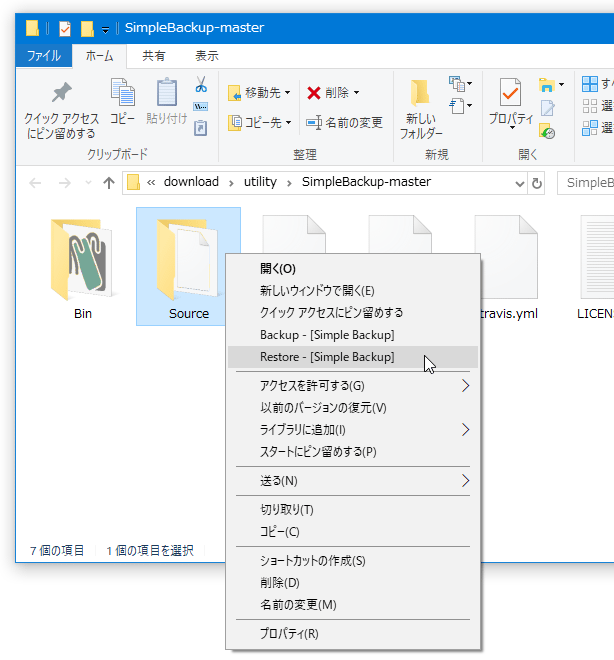The width and height of the screenshot is (614, 660).
Task: Click utility in the address path
Action: point(260,182)
